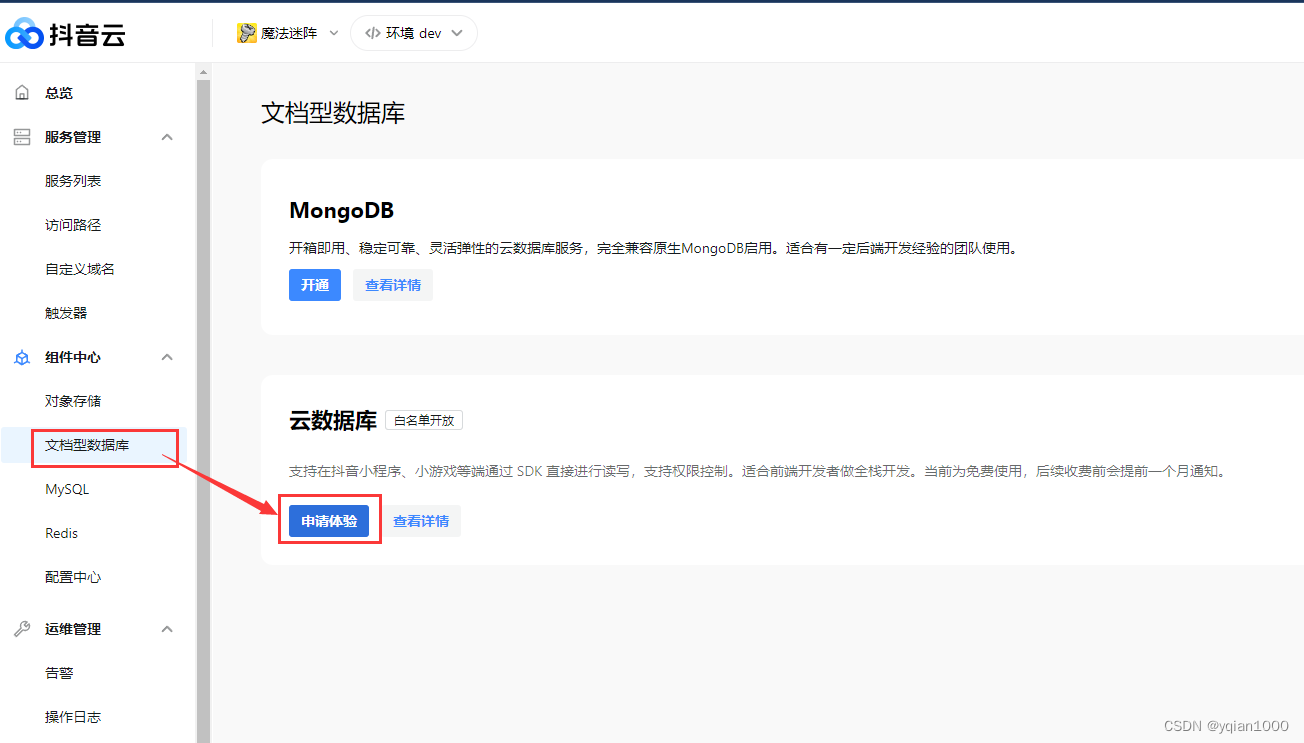Click the 魔法迷阵 project avatar icon

tap(247, 33)
